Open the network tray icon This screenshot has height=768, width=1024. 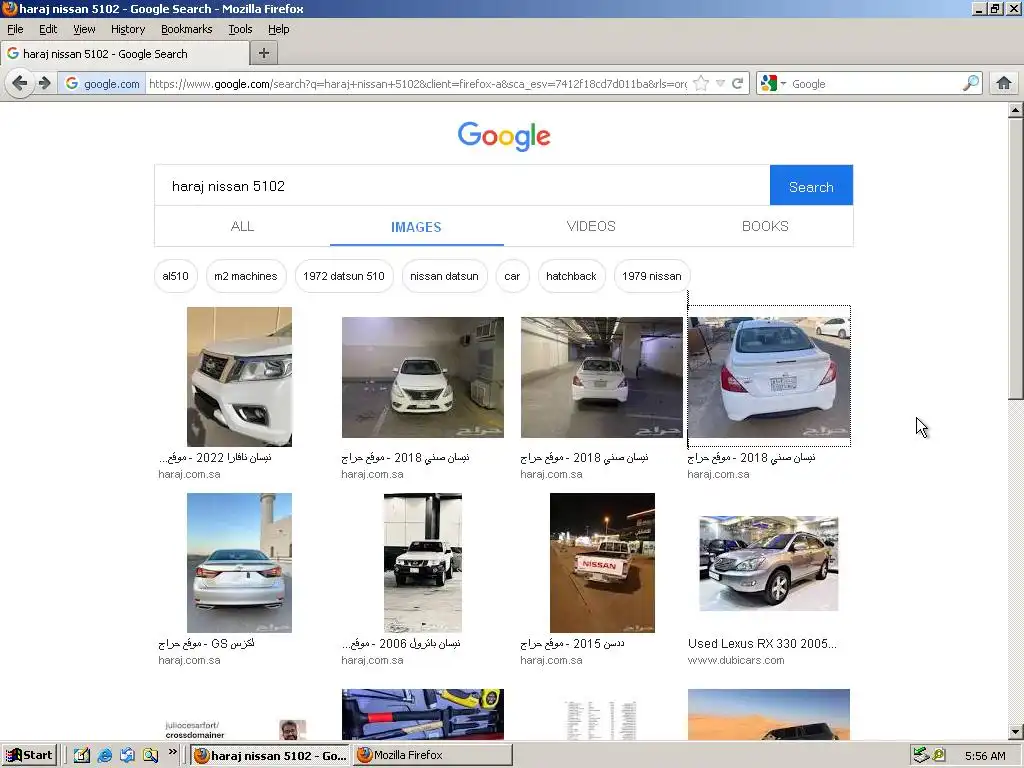click(x=921, y=755)
